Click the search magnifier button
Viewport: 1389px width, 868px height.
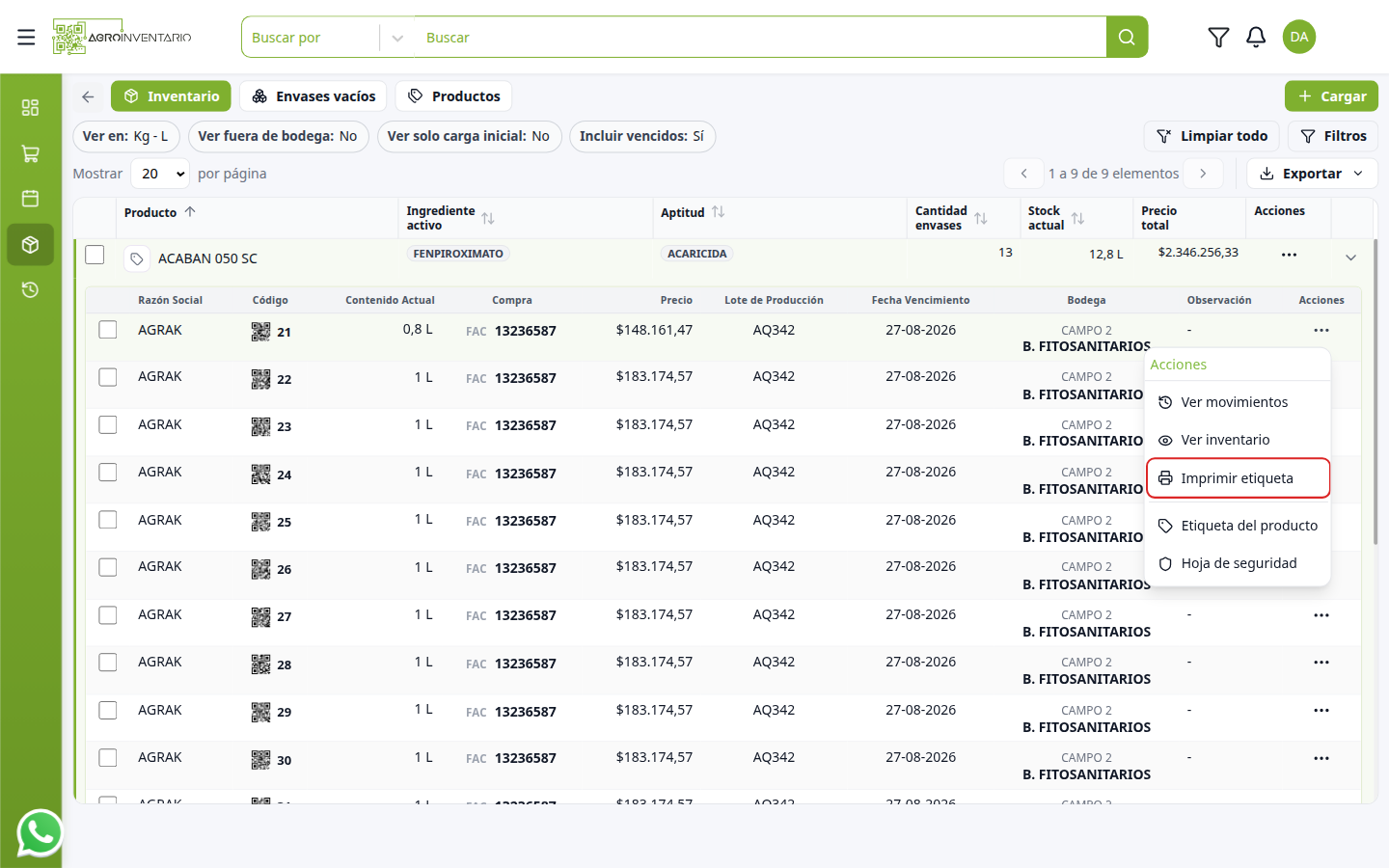(x=1127, y=38)
